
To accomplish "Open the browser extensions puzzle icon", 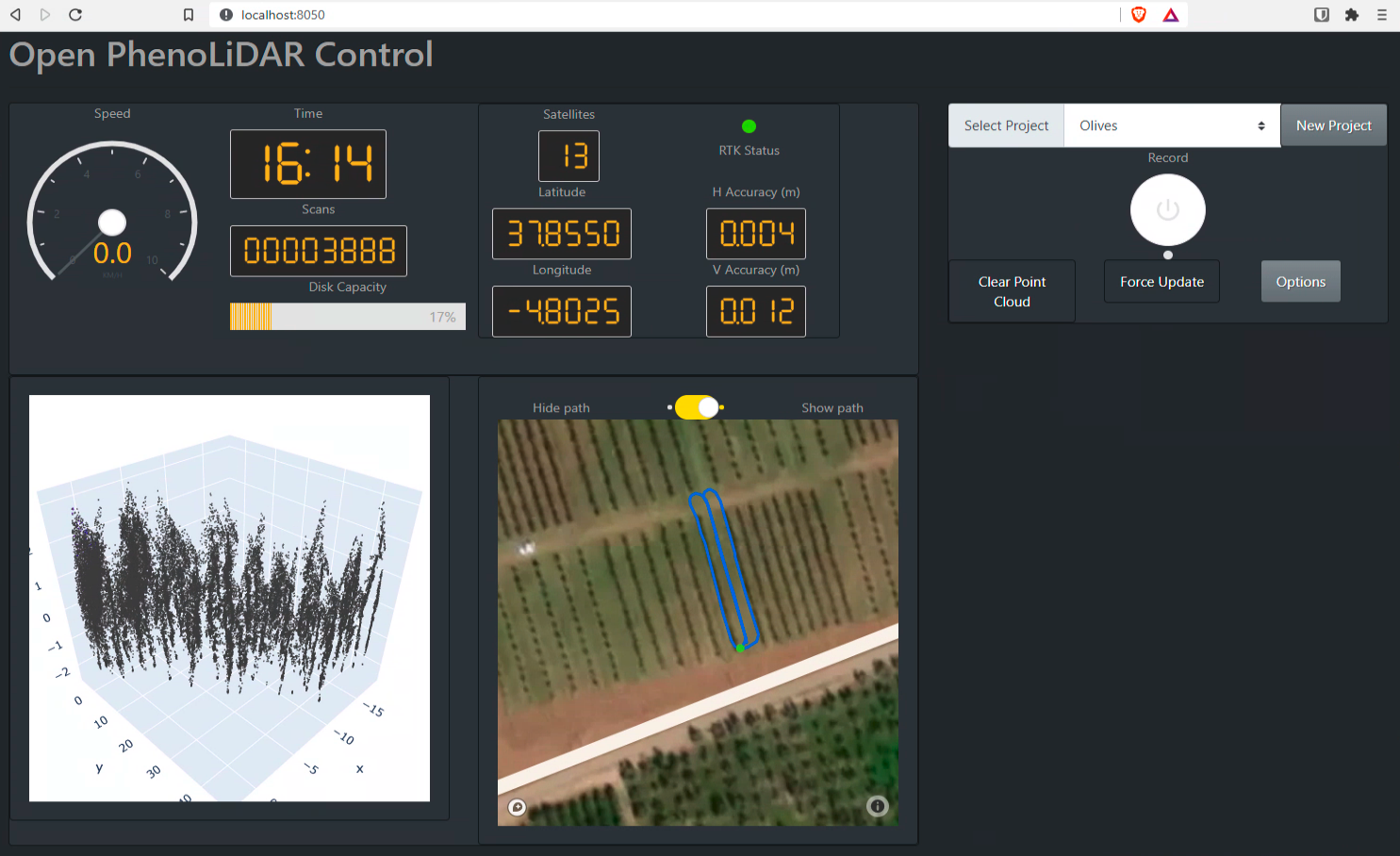I will click(x=1352, y=15).
